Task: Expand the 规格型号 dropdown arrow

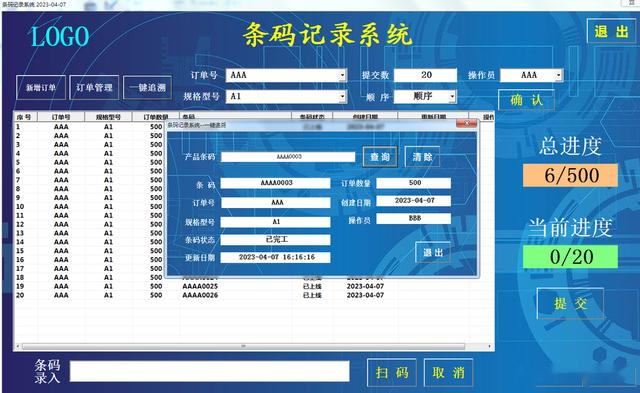Action: click(x=342, y=96)
